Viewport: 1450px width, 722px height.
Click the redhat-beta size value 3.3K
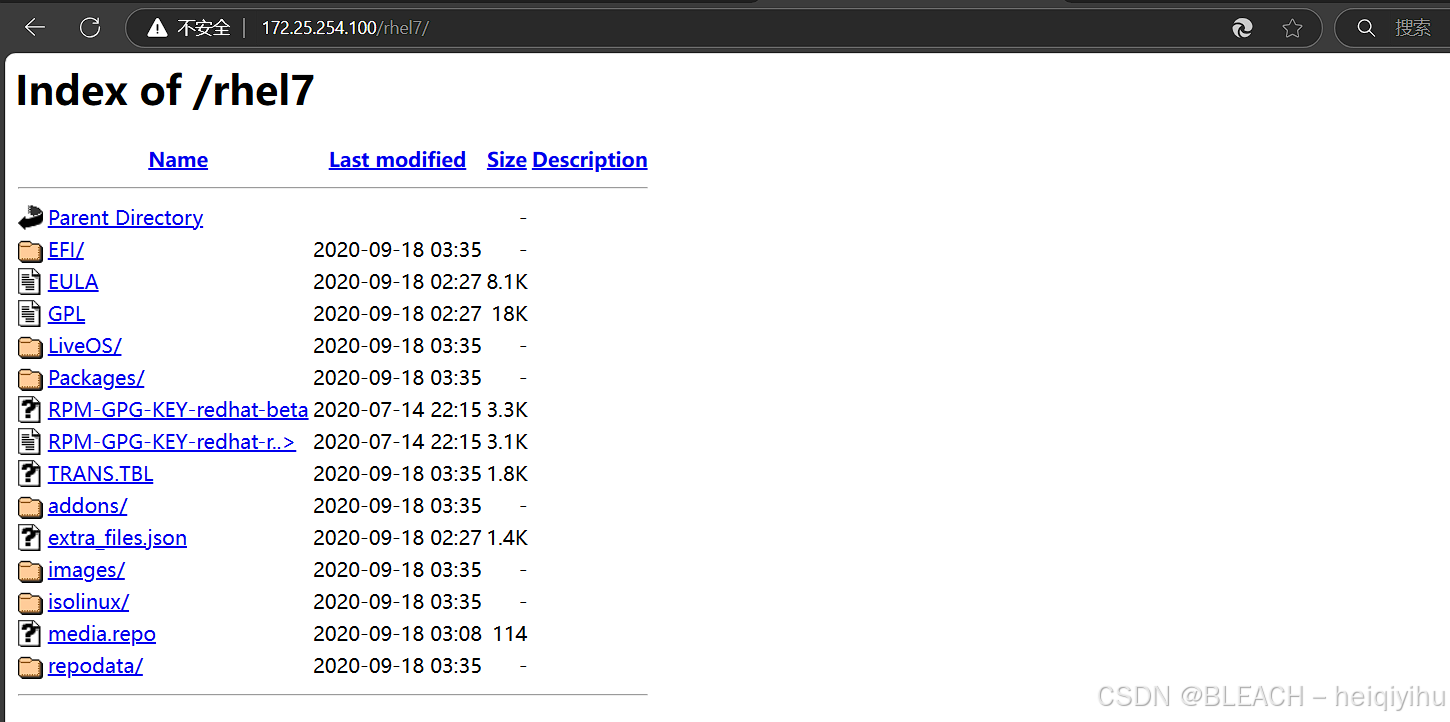[507, 410]
